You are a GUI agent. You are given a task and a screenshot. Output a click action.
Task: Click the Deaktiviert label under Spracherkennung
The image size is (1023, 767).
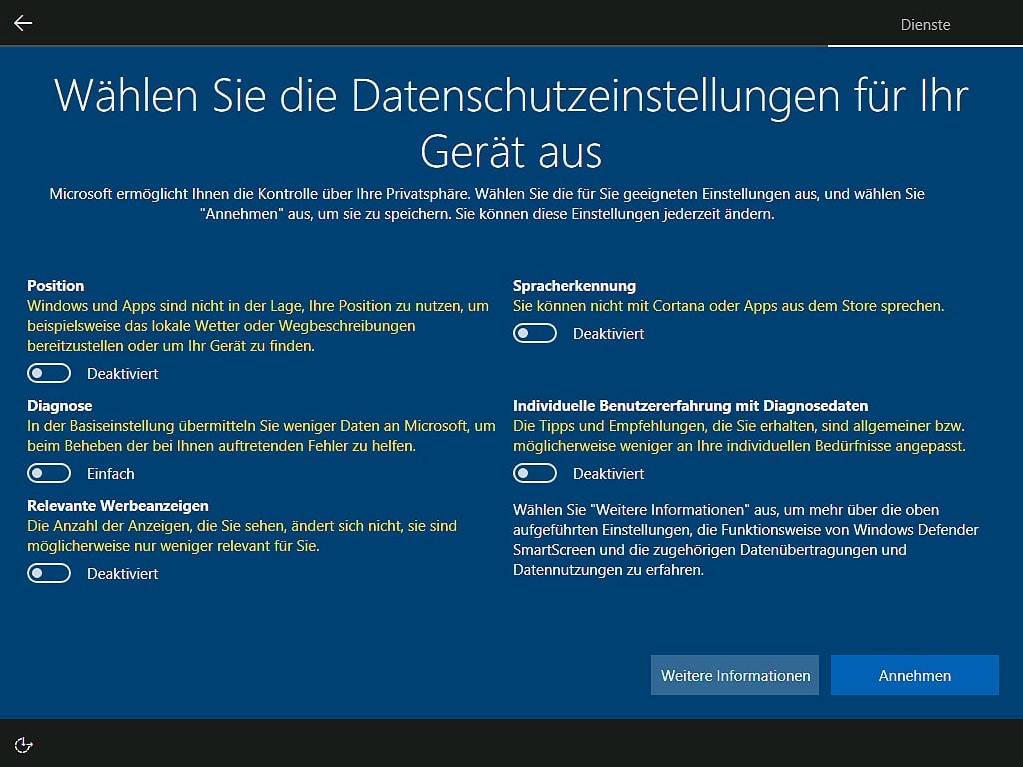(x=609, y=333)
